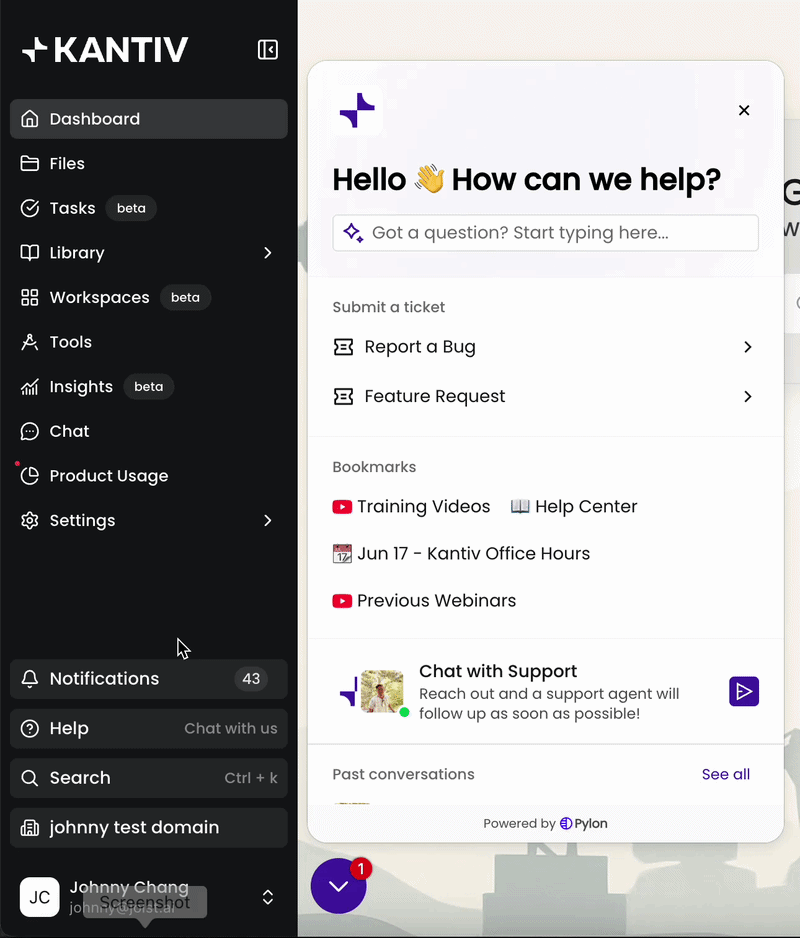Click the Search magnifier icon
This screenshot has width=800, height=938.
pos(29,778)
